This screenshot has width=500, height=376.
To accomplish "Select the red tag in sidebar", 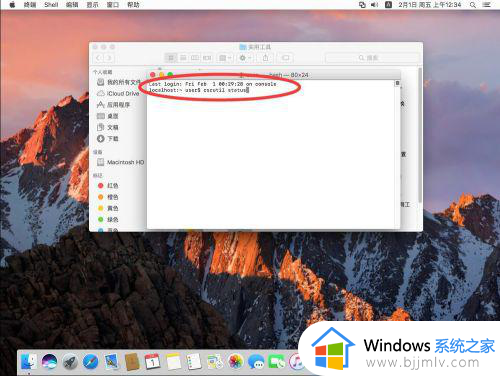I will (108, 186).
